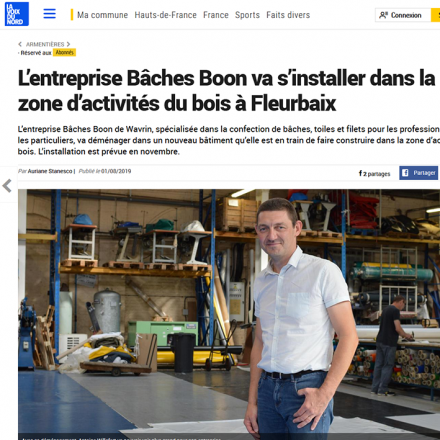Viewport: 440px width, 440px height.
Task: Click right chevron after Armentières breadcrumb
Action: coord(68,44)
